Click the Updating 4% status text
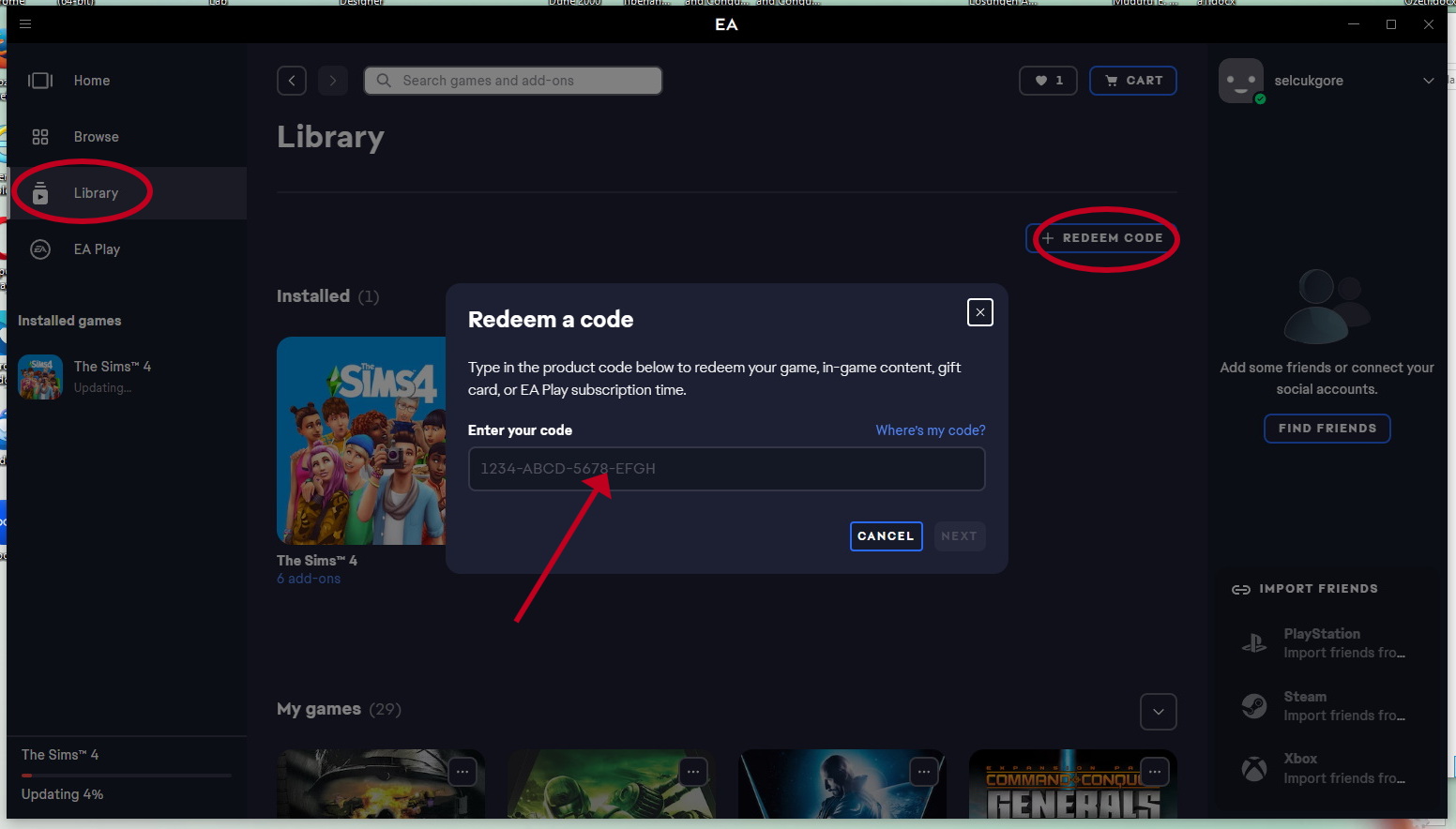 (63, 794)
